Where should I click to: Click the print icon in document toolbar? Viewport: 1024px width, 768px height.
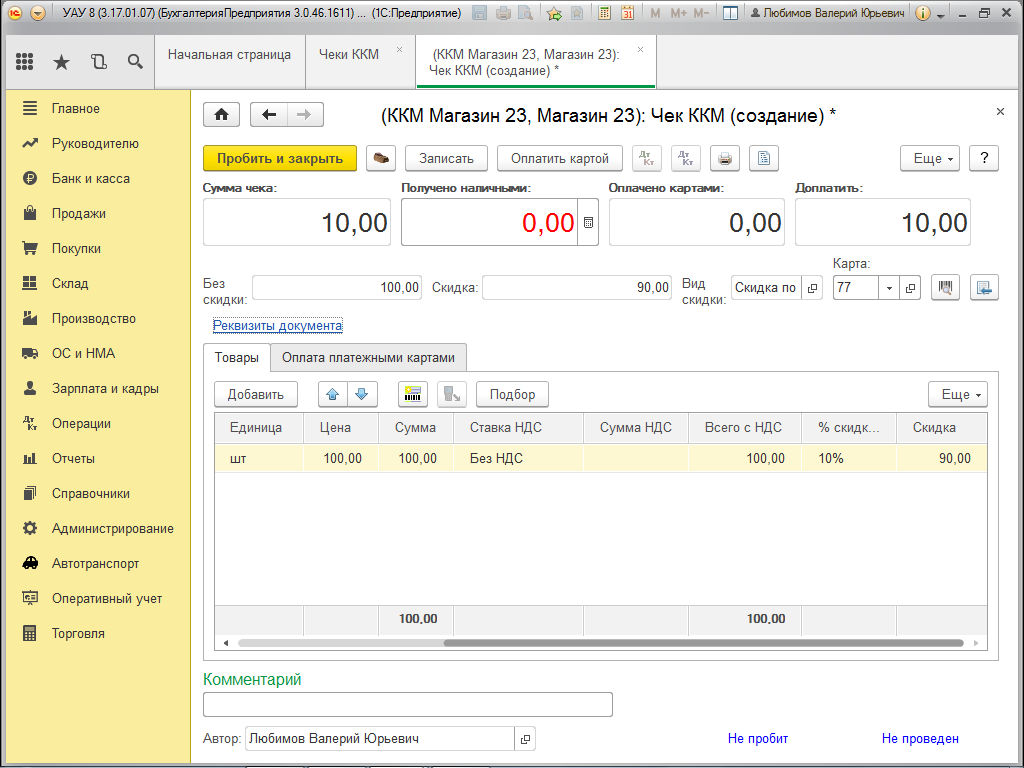[726, 158]
